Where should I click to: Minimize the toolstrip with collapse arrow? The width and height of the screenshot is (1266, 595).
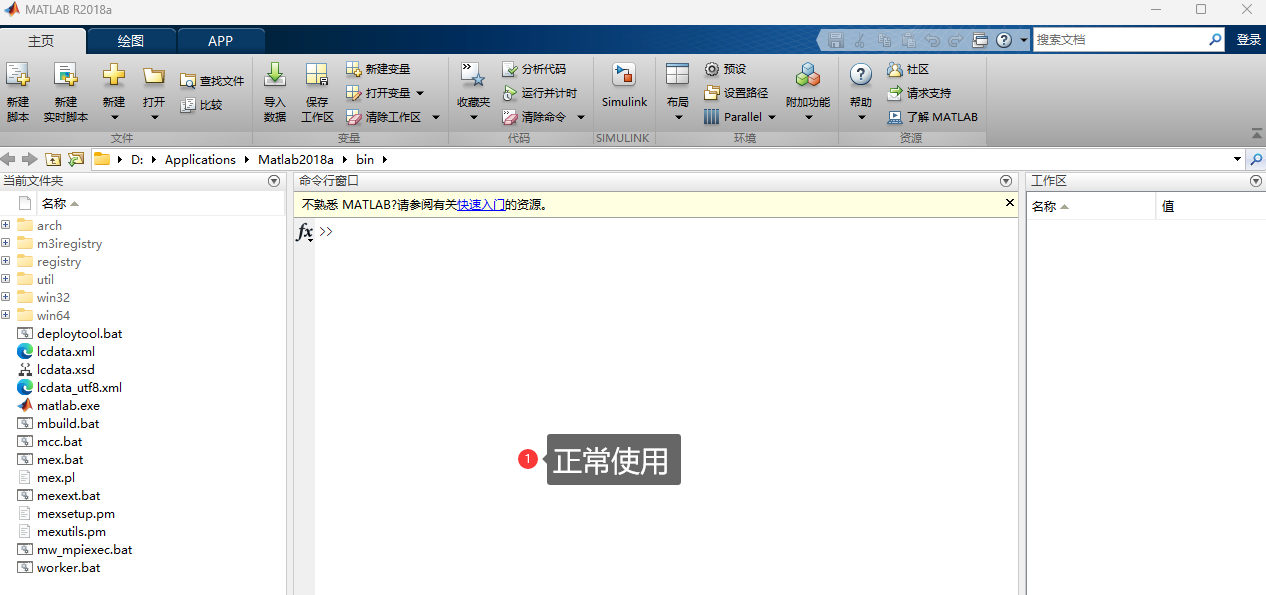click(x=1256, y=134)
